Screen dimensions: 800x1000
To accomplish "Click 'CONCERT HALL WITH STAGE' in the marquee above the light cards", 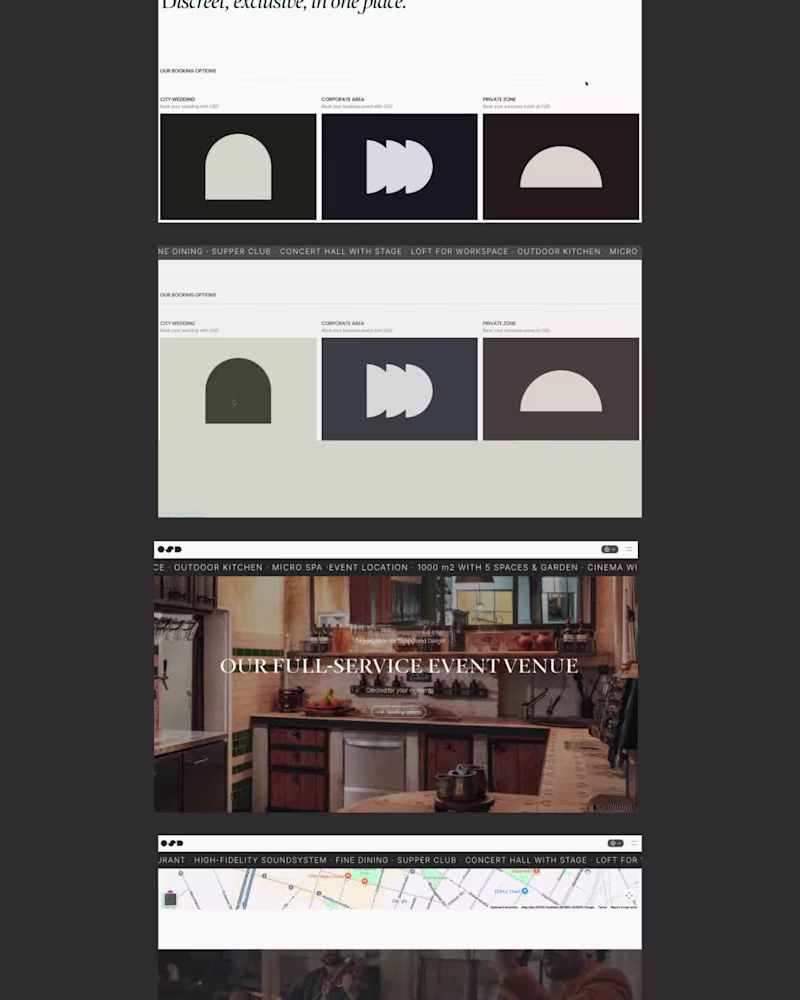I will (x=341, y=251).
